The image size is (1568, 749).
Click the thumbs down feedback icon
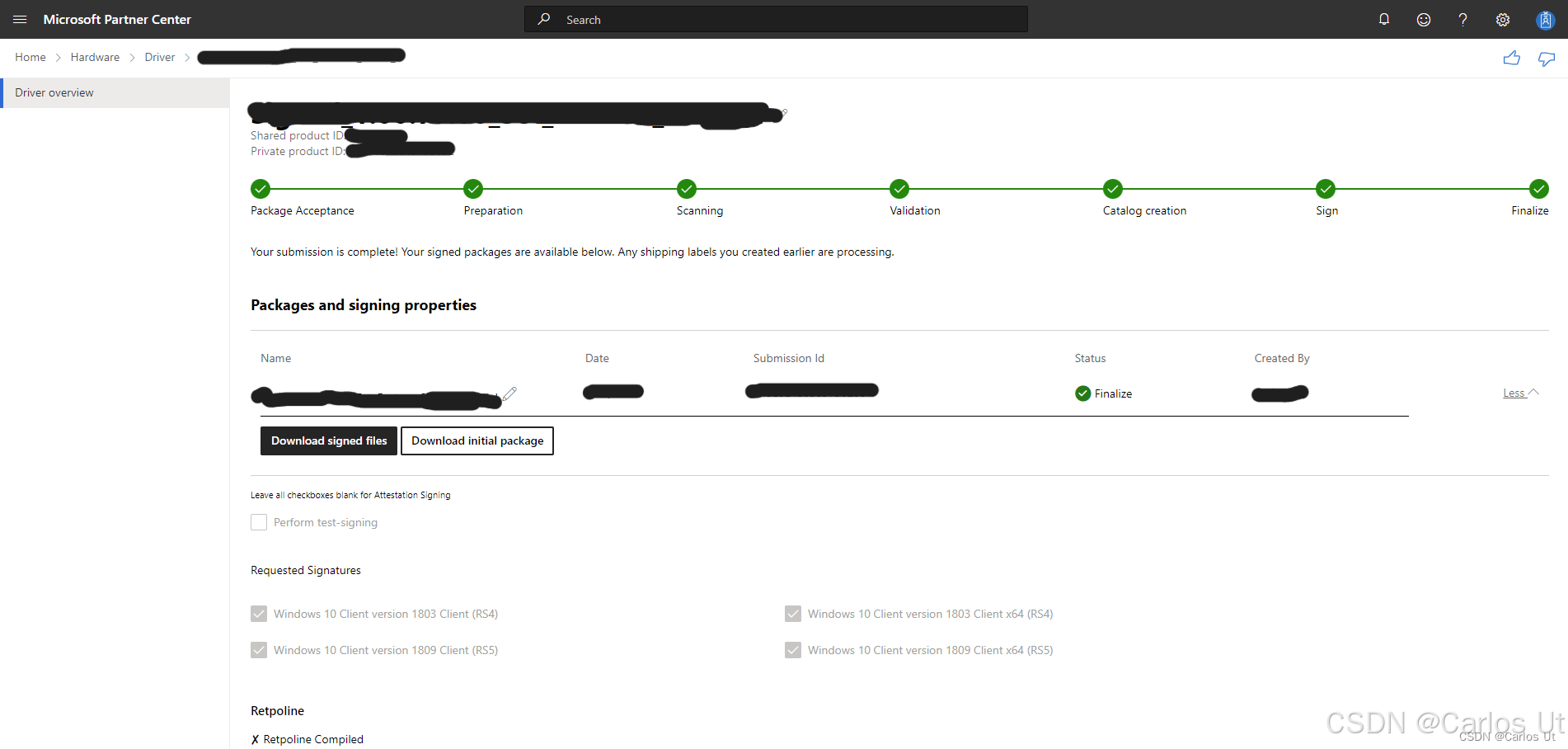pyautogui.click(x=1547, y=59)
